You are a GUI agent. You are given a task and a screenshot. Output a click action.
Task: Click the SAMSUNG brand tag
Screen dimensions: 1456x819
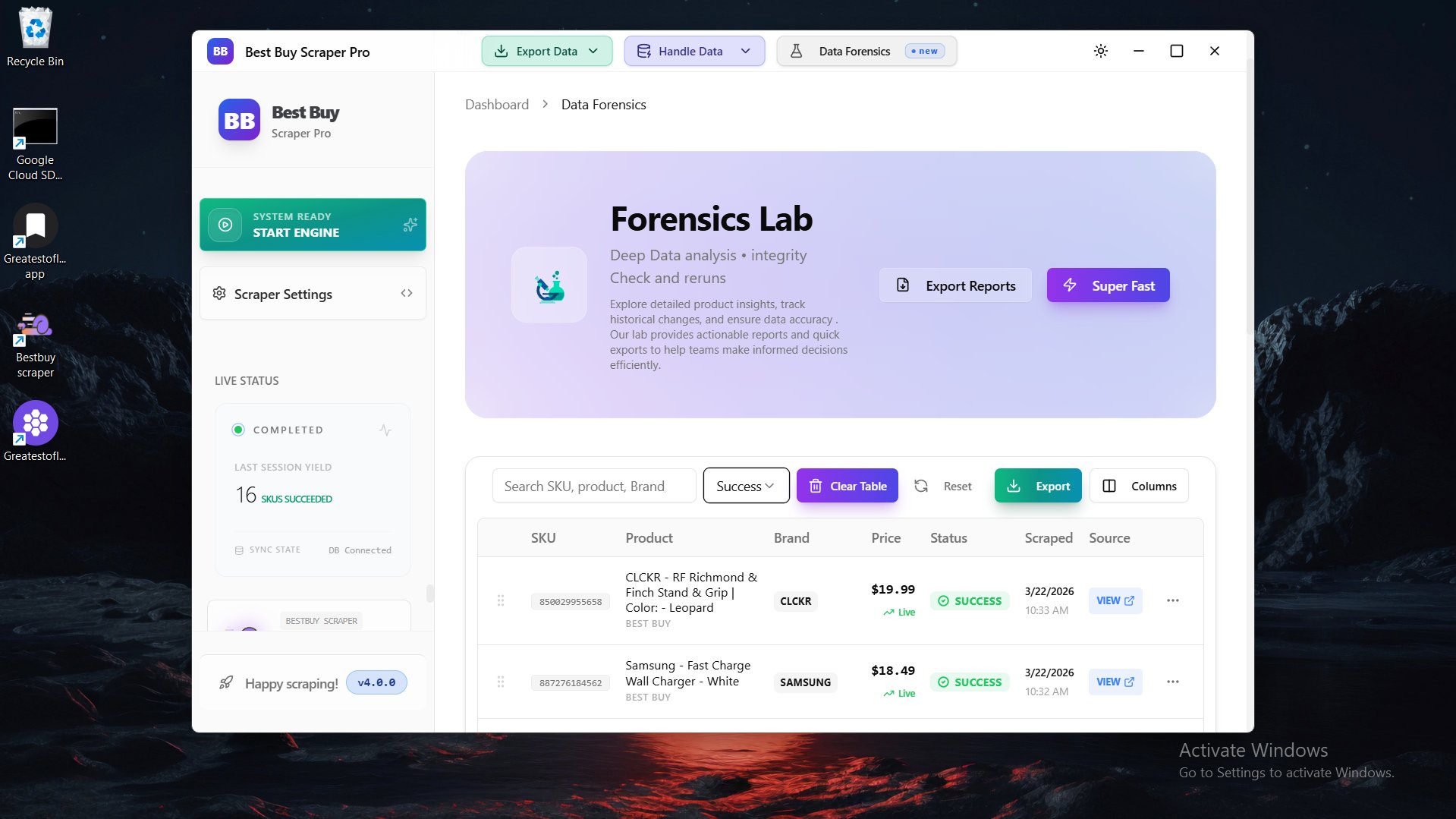[805, 682]
